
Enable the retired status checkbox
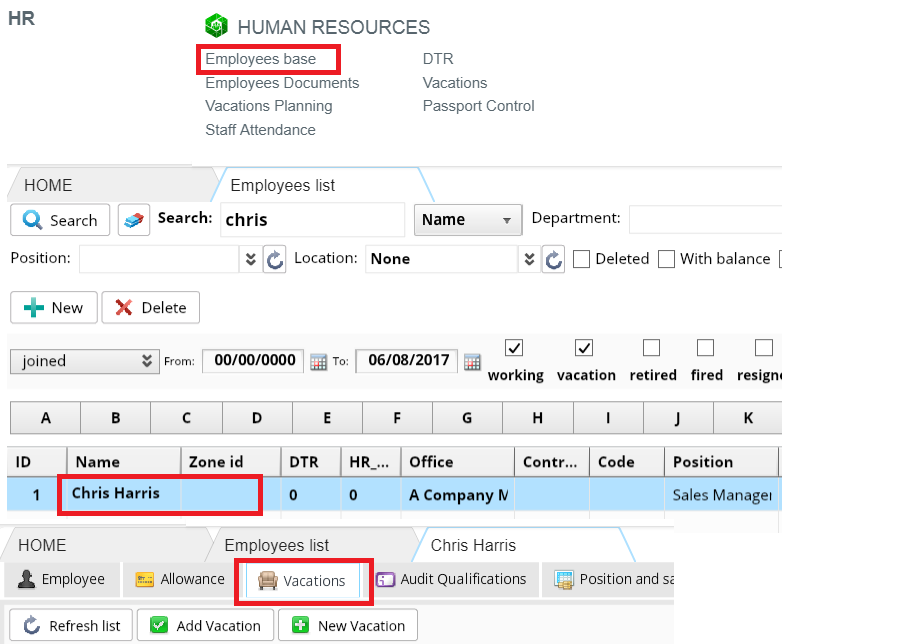[x=651, y=348]
